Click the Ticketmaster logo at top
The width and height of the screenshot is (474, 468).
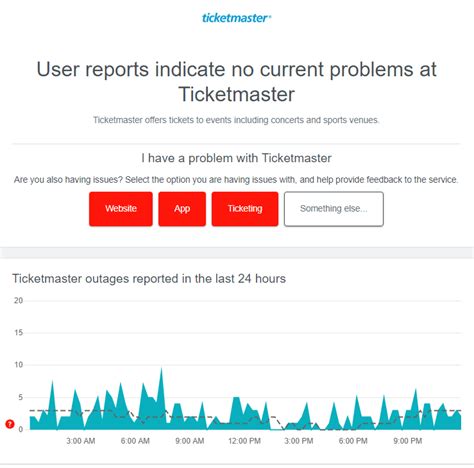tap(236, 18)
